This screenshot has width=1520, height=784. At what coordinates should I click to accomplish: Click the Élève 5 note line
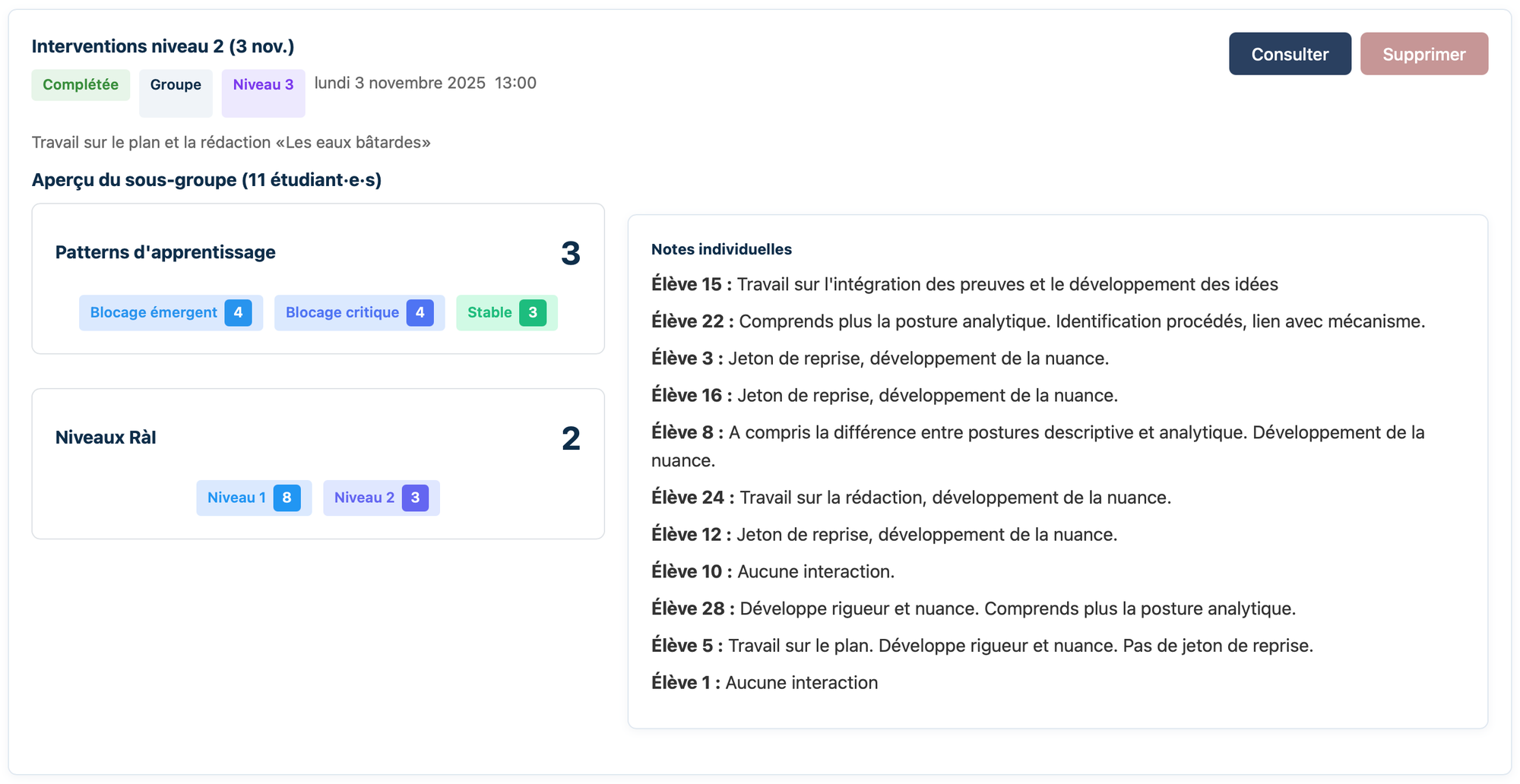click(982, 646)
